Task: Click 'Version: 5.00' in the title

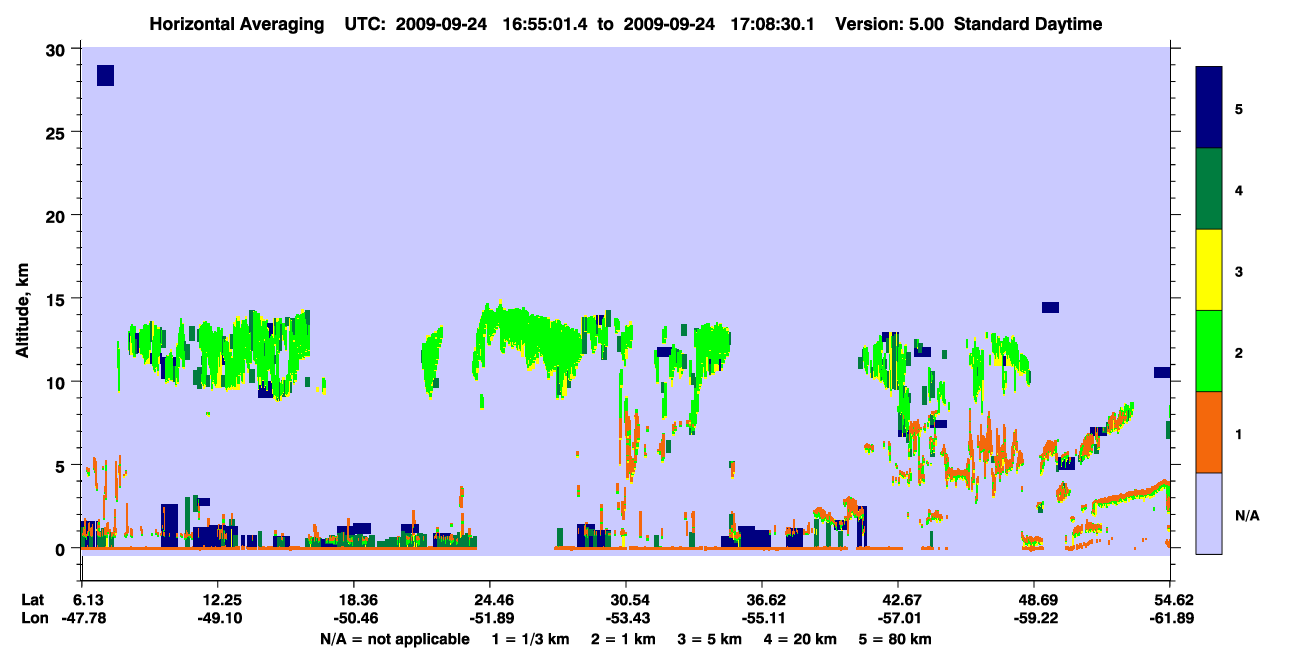Action: coord(889,24)
